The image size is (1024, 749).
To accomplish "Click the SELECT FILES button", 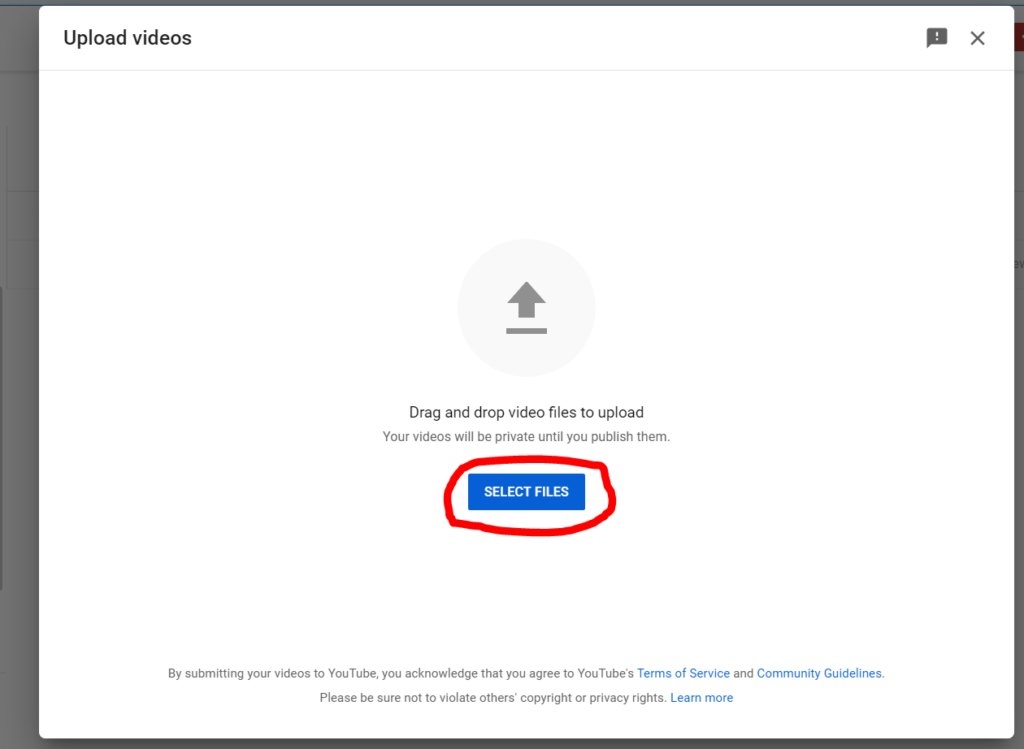I will point(526,492).
